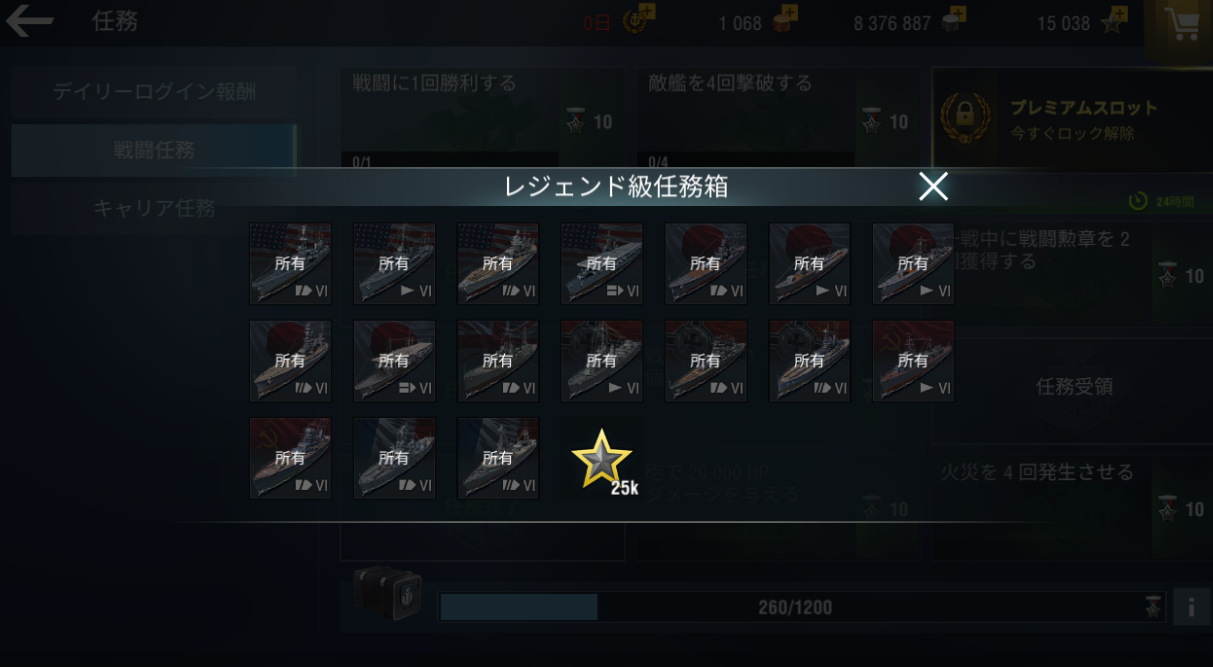1213x667 pixels.
Task: Open the shopping cart store
Action: [1183, 24]
